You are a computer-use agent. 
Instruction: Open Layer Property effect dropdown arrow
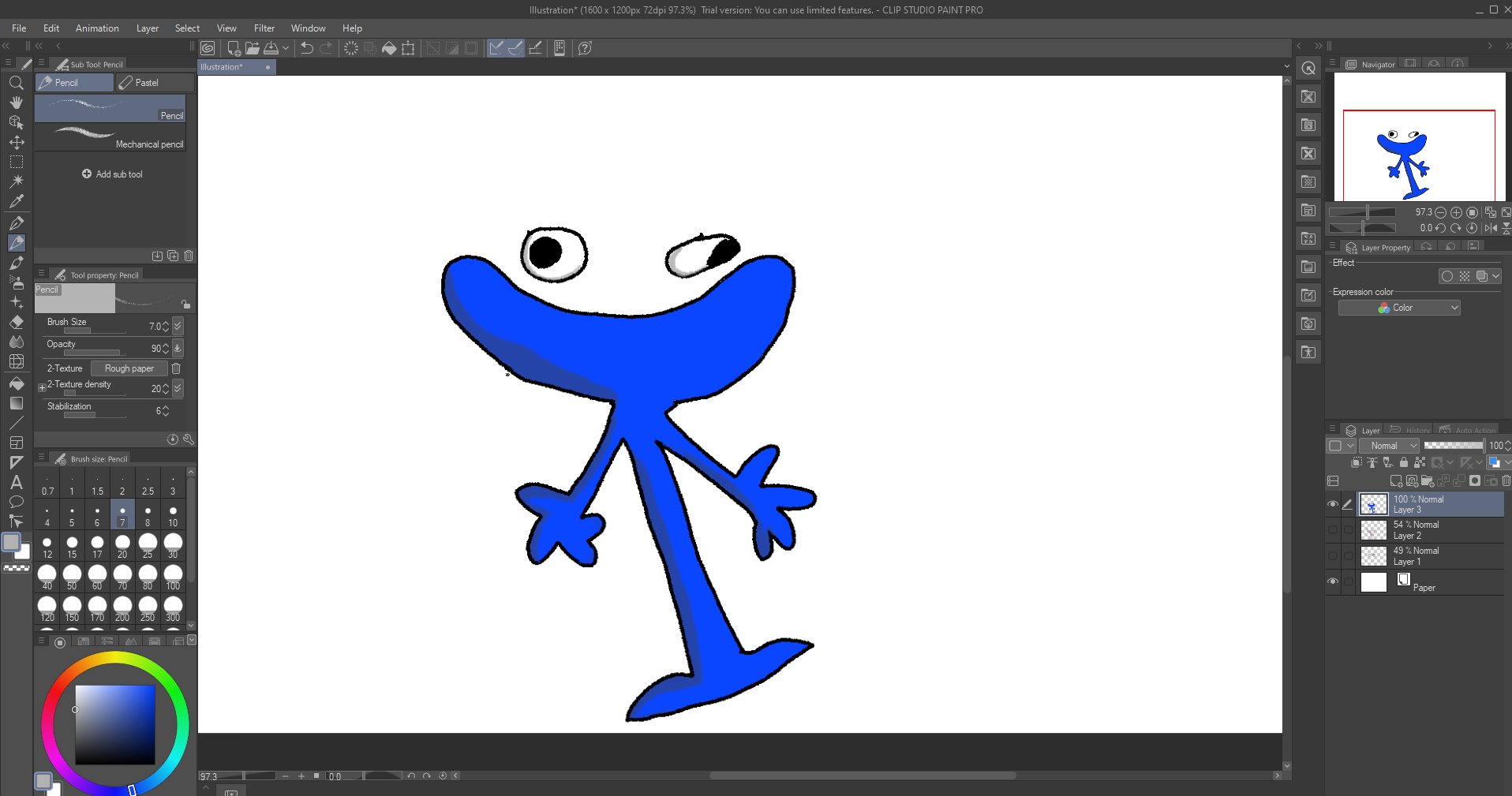tap(1496, 276)
